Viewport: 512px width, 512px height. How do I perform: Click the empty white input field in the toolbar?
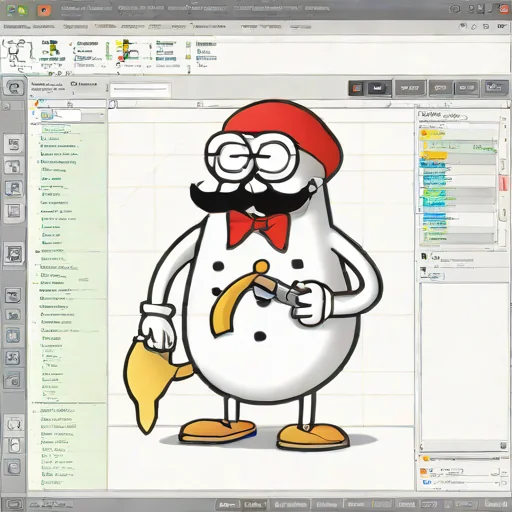pyautogui.click(x=140, y=89)
